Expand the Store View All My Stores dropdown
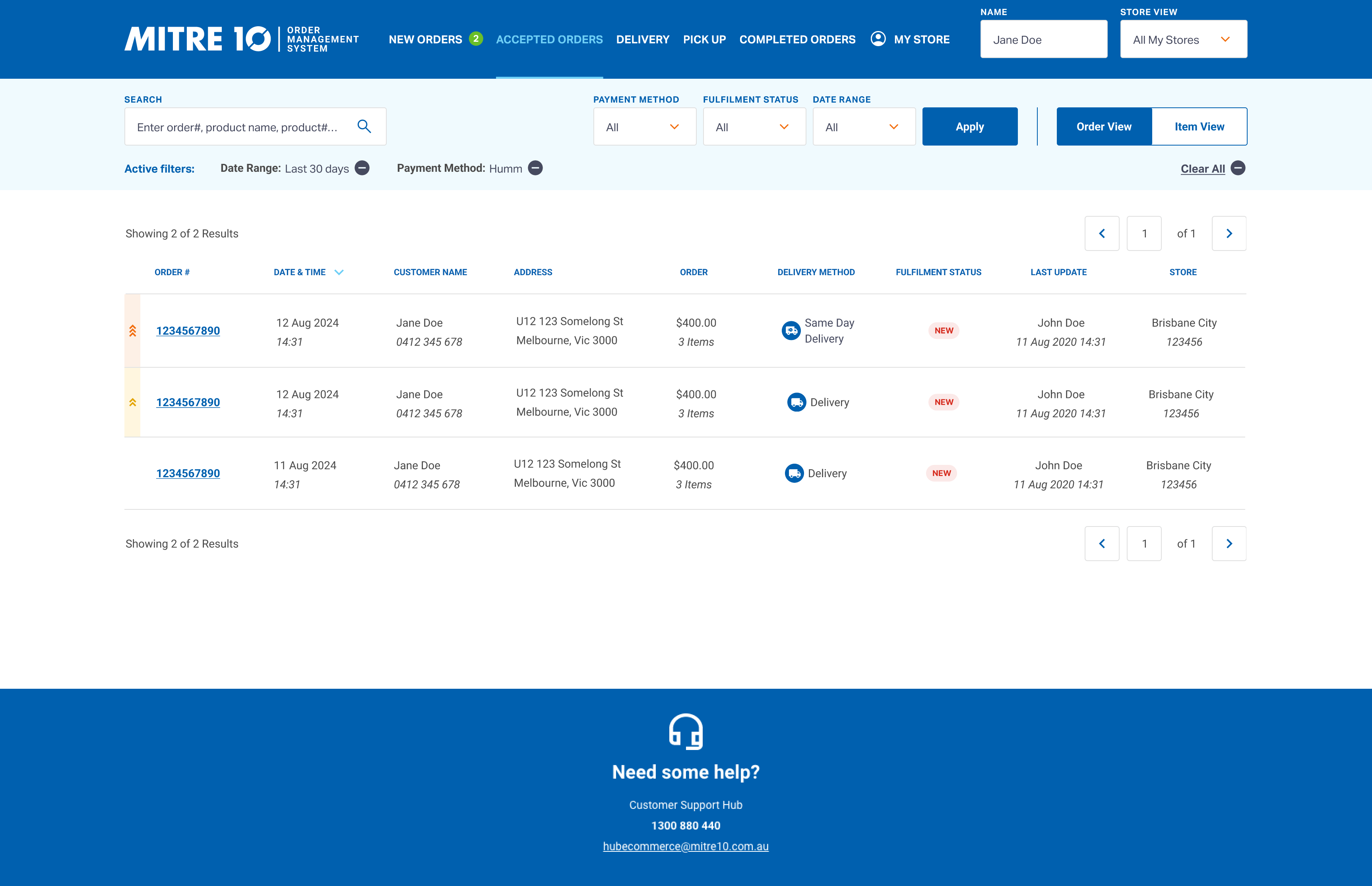The width and height of the screenshot is (1372, 886). 1183,39
